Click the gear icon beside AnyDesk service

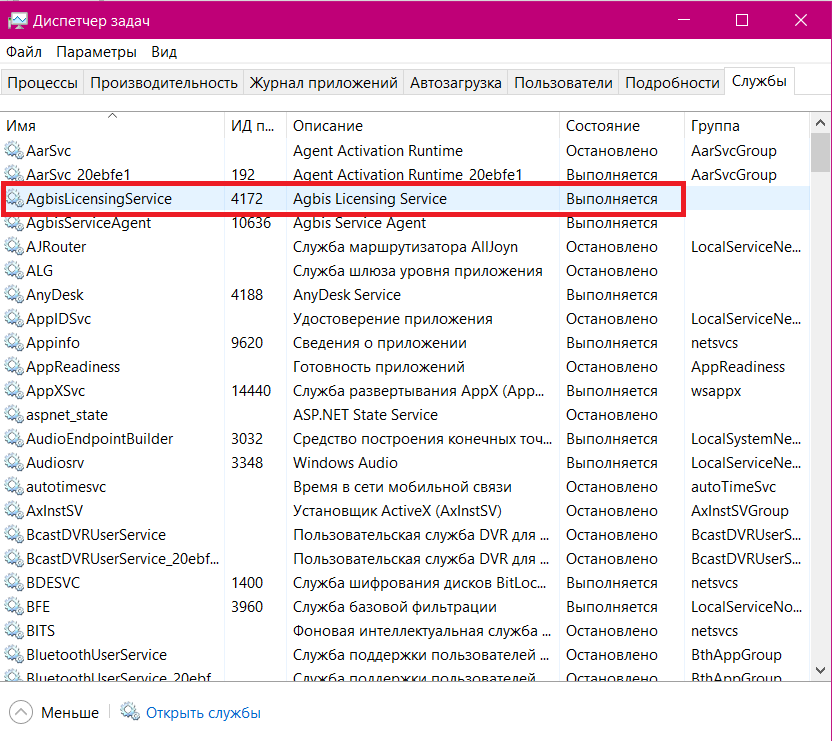pyautogui.click(x=14, y=295)
